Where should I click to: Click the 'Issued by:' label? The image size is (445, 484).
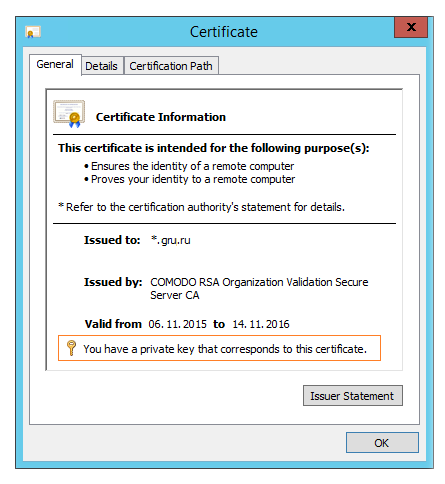pyautogui.click(x=113, y=282)
